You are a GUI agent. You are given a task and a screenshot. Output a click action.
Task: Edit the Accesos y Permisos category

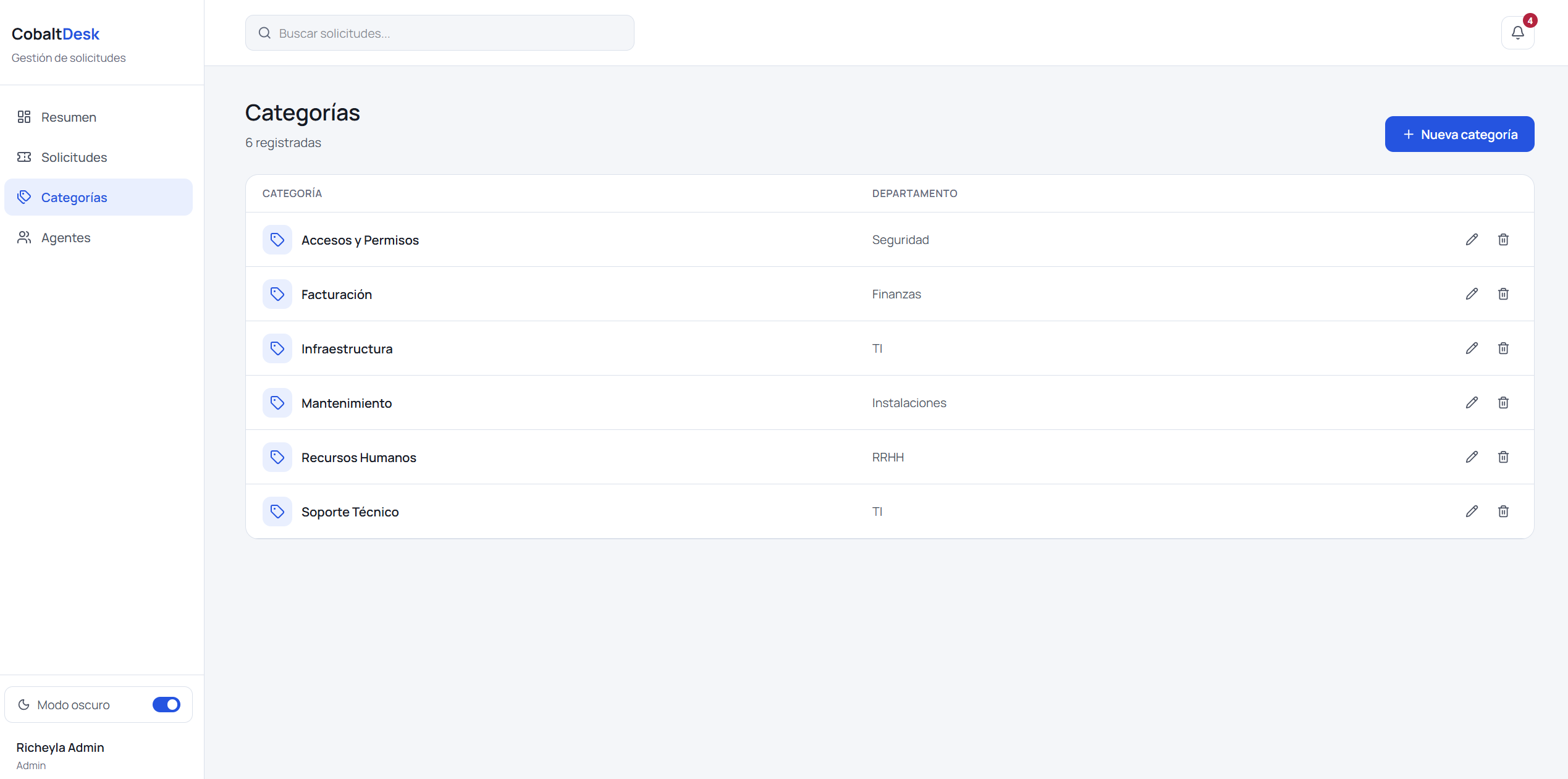(x=1472, y=240)
